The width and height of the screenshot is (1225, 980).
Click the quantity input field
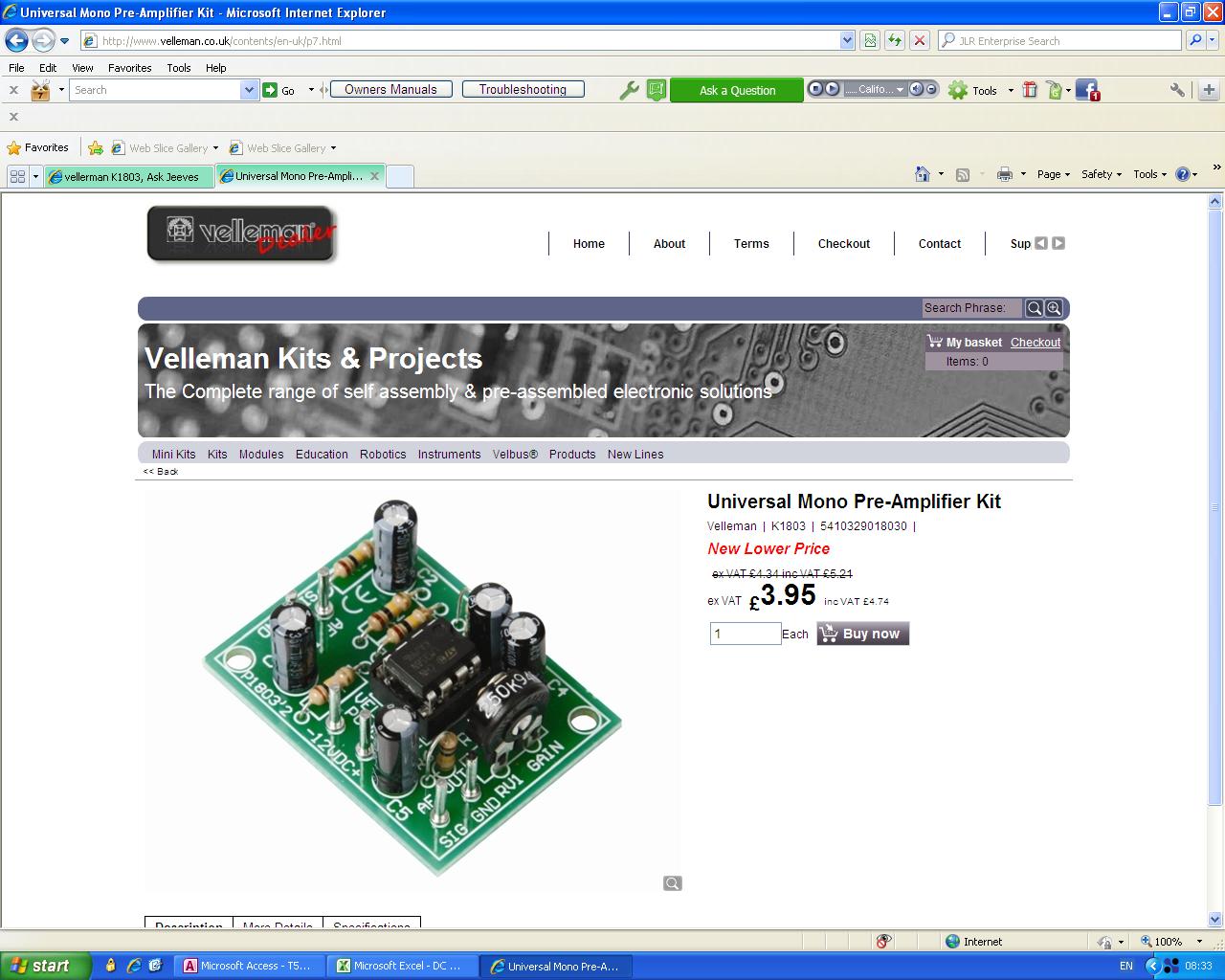click(x=746, y=634)
